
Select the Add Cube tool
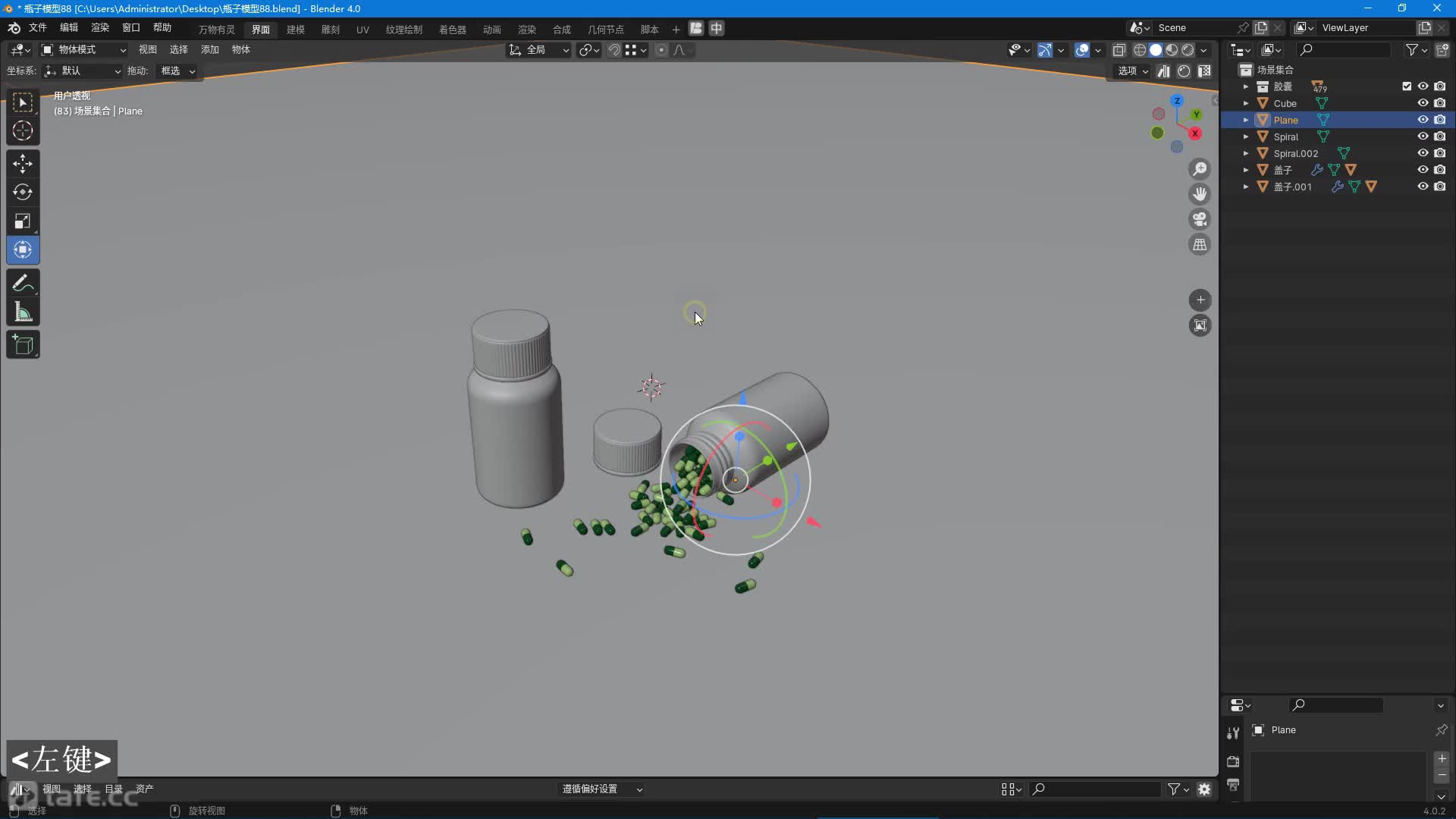click(23, 345)
